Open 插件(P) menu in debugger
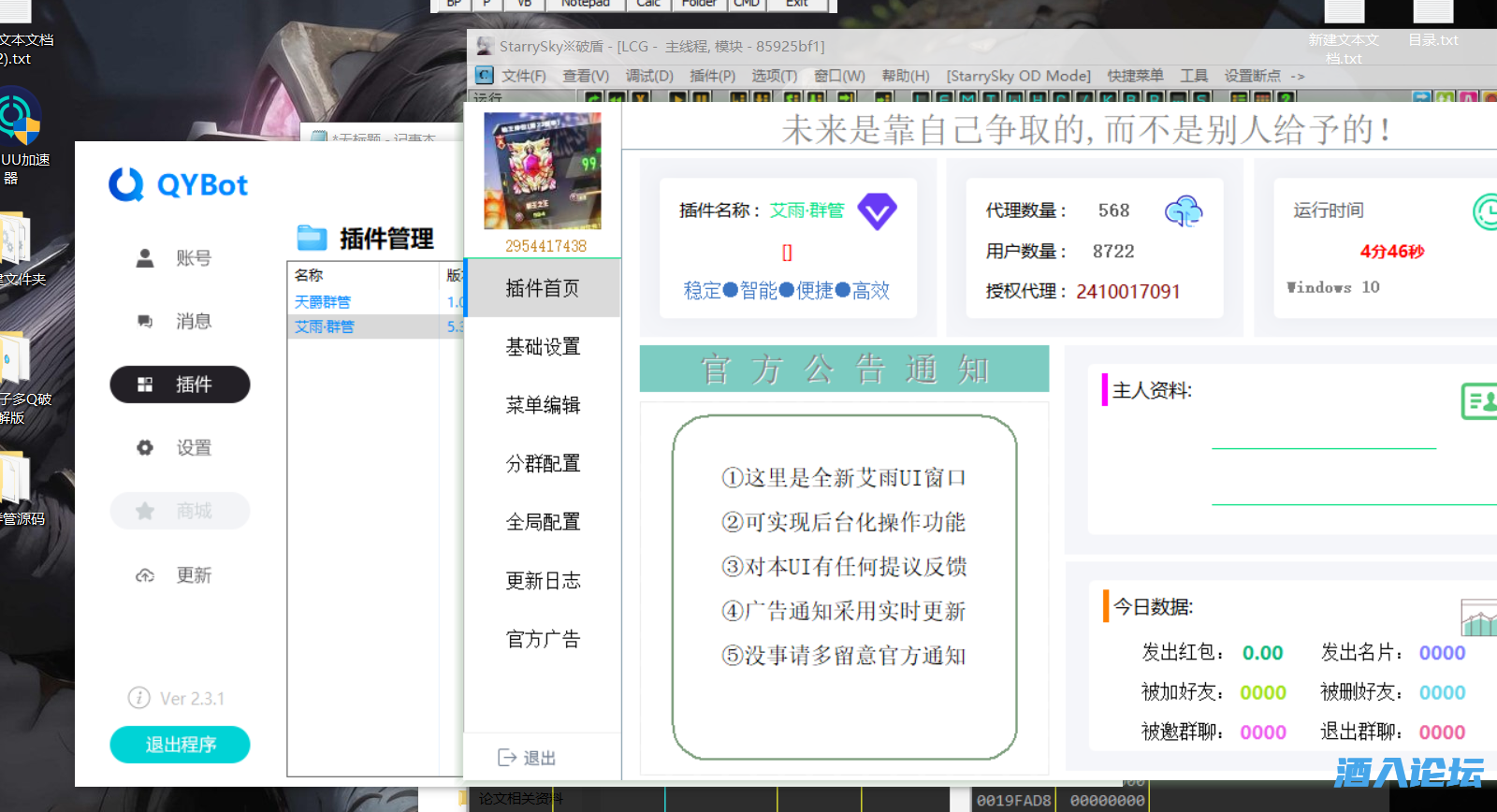 click(712, 76)
